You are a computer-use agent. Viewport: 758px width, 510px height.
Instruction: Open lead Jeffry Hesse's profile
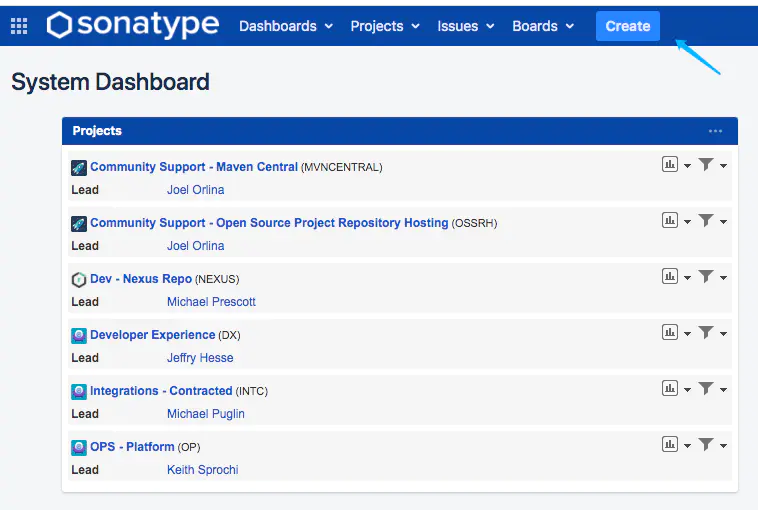pyautogui.click(x=200, y=358)
